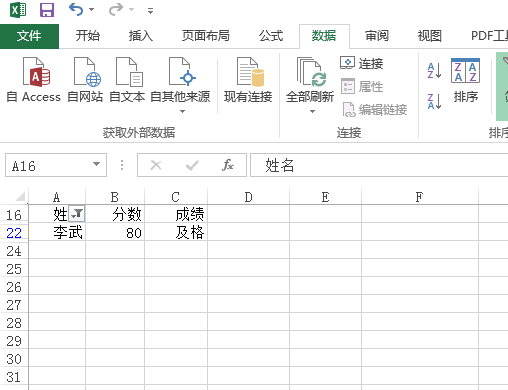
Task: Sort ascending A to Z
Action: 435,71
